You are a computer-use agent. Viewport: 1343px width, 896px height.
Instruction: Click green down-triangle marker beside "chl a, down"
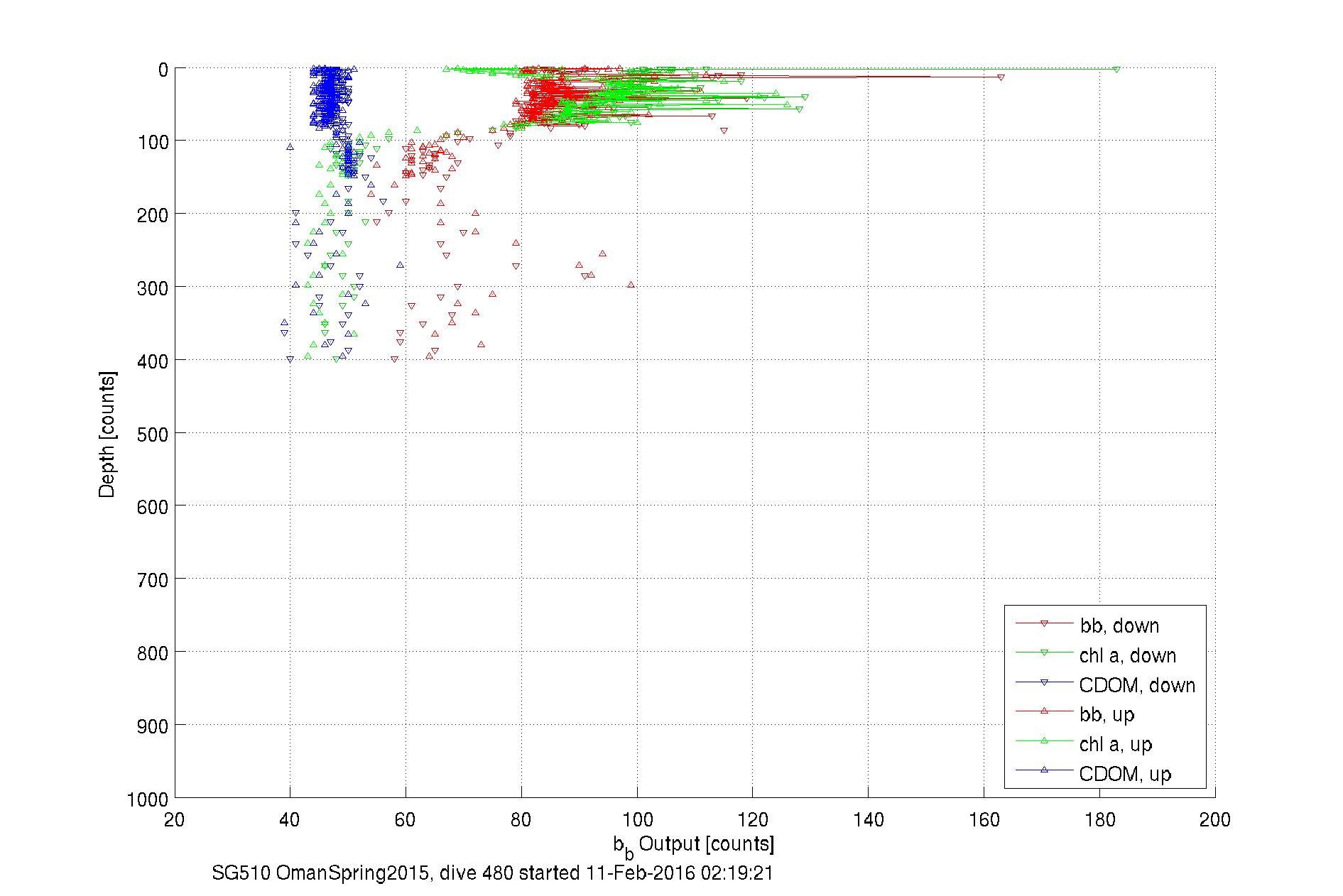(x=1044, y=653)
